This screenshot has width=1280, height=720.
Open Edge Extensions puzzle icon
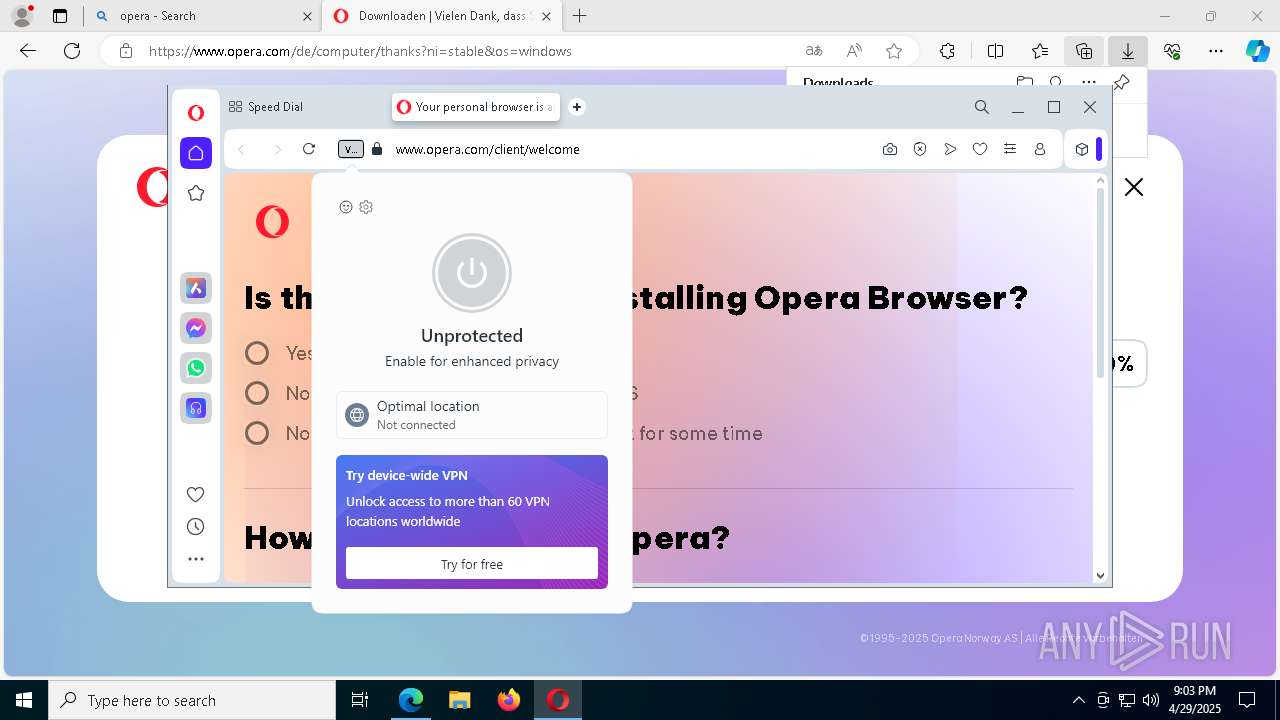947,51
